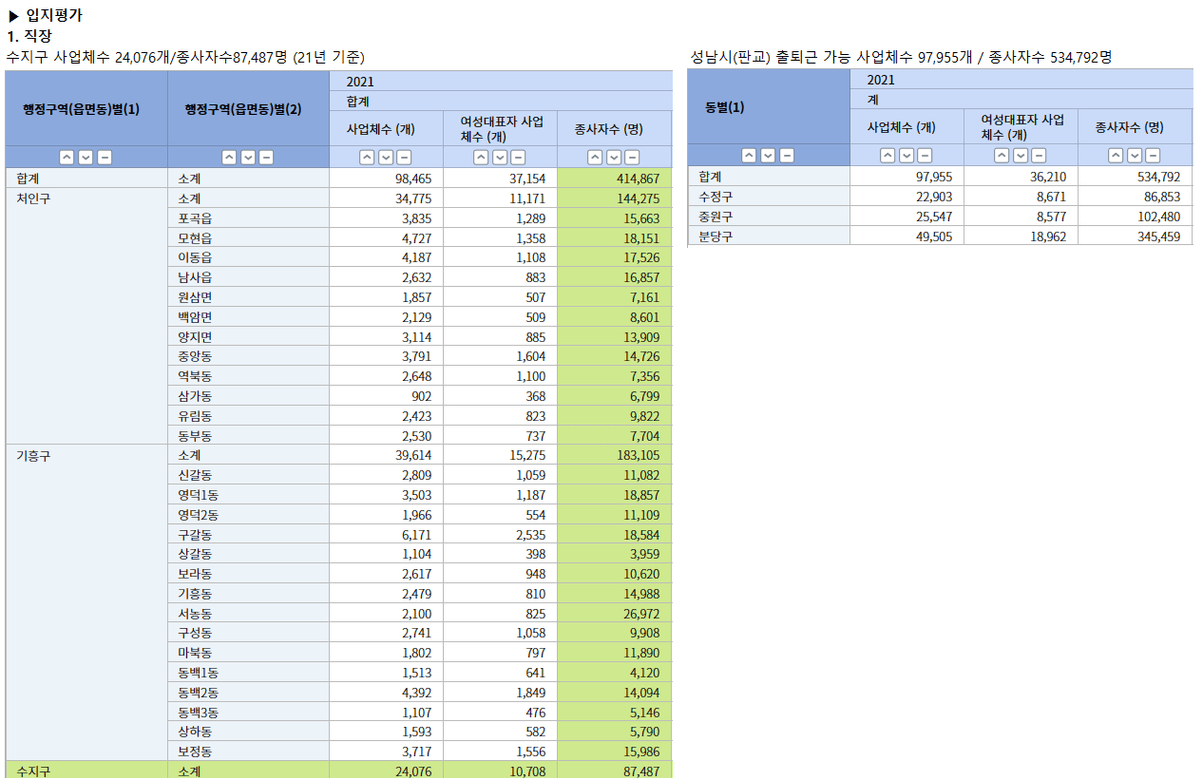The image size is (1203, 778).
Task: Sort 행정구역(읍면동)별(2) column ascending arrow
Action: tap(228, 157)
